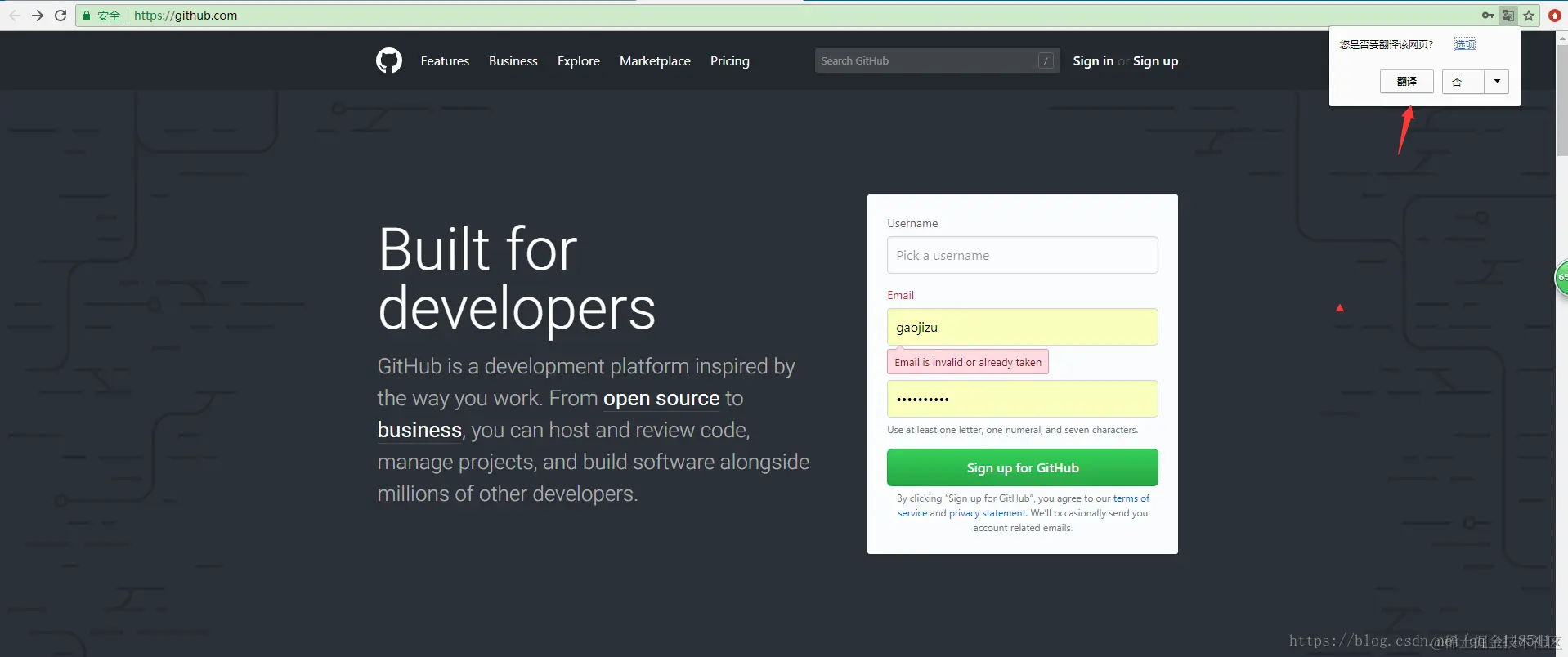Follow the open source link
Screen dimensions: 1568x657
[x=661, y=398]
